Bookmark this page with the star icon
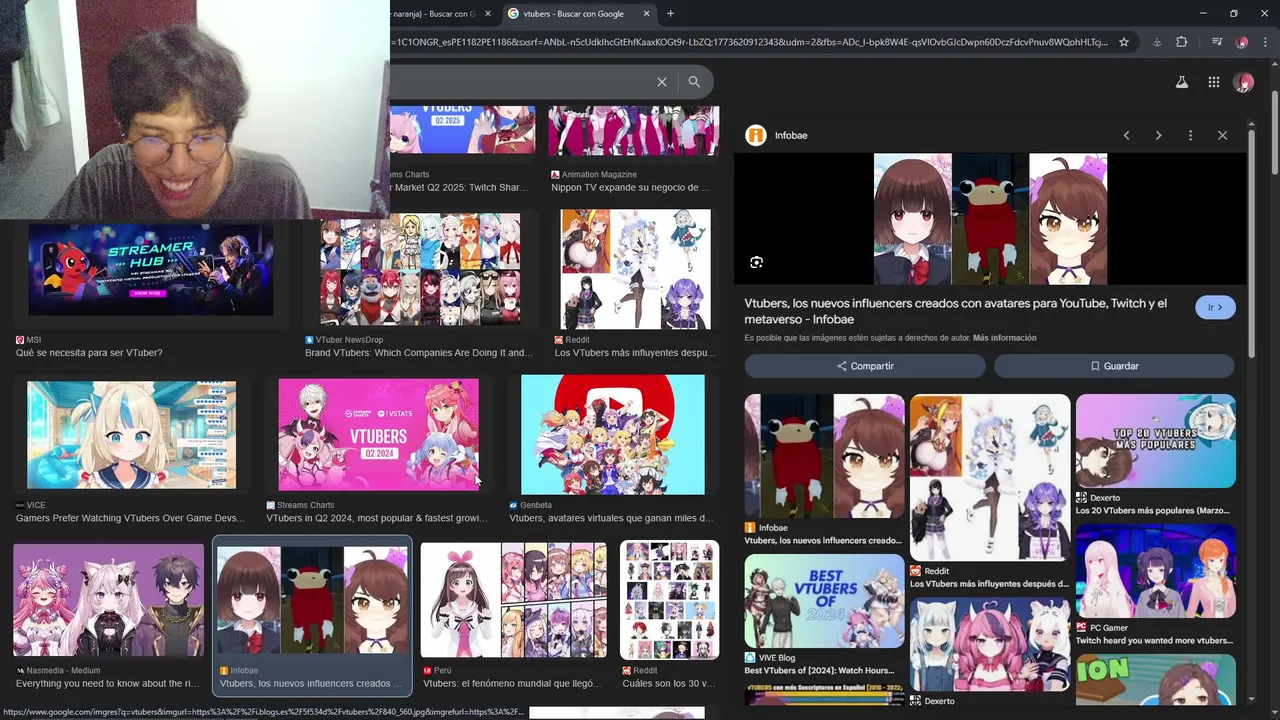 (1124, 42)
